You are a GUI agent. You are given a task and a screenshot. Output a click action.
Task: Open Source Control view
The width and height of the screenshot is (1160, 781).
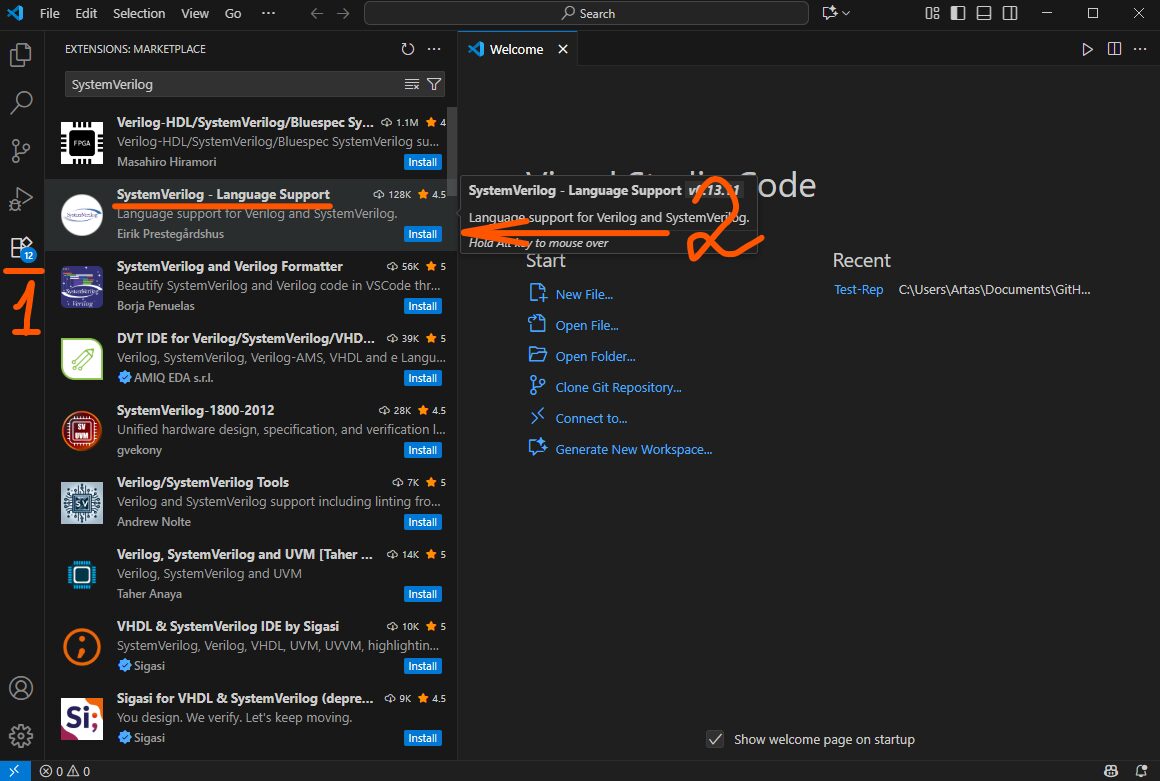[x=21, y=151]
